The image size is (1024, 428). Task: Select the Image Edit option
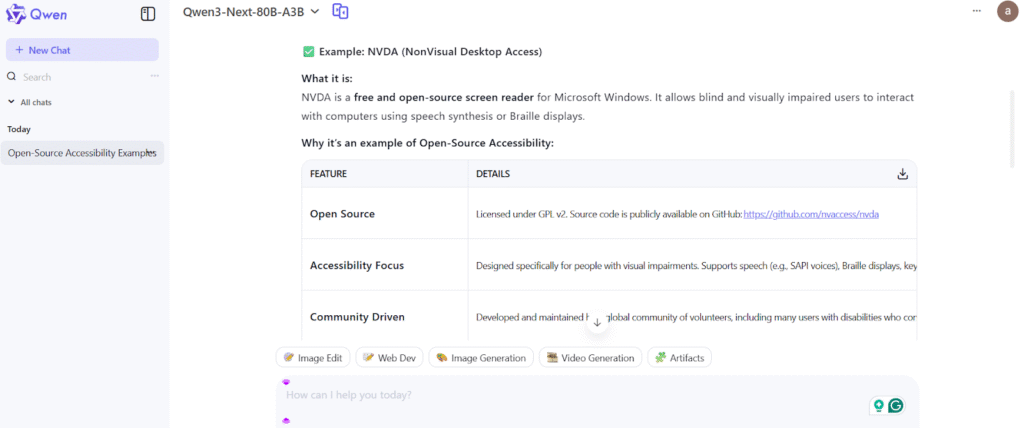[x=313, y=357]
